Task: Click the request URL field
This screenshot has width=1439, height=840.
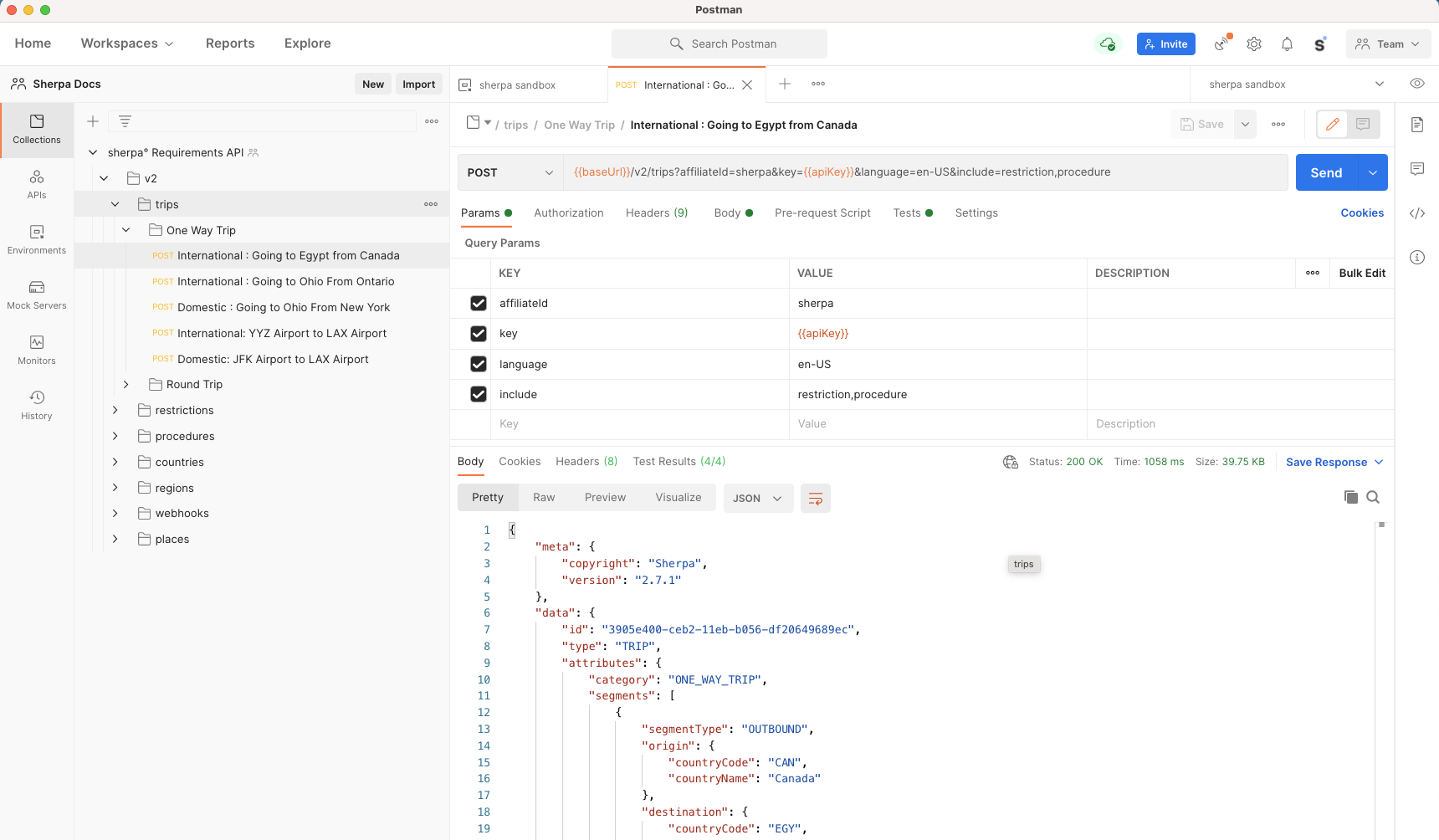Action: point(925,172)
